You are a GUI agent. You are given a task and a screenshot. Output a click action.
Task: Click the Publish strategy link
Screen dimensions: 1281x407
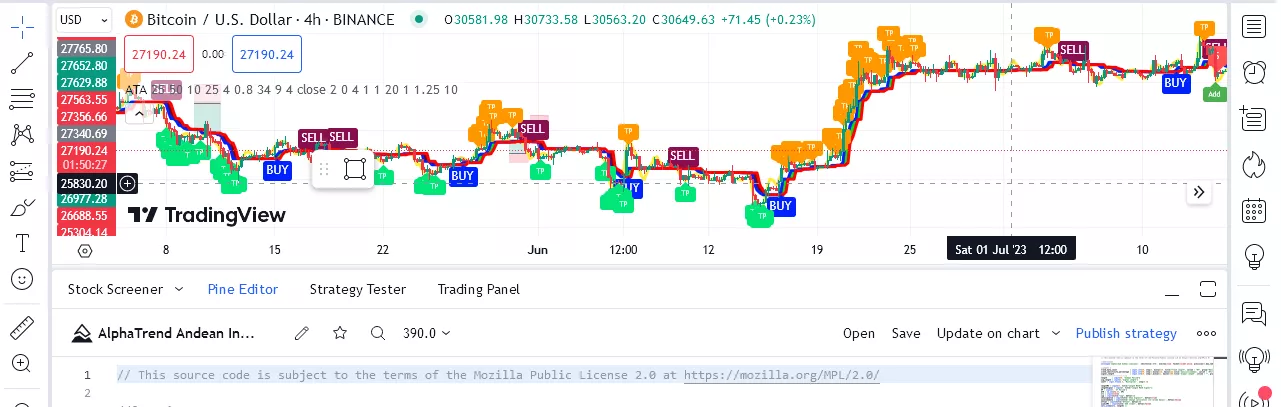[x=1126, y=333]
